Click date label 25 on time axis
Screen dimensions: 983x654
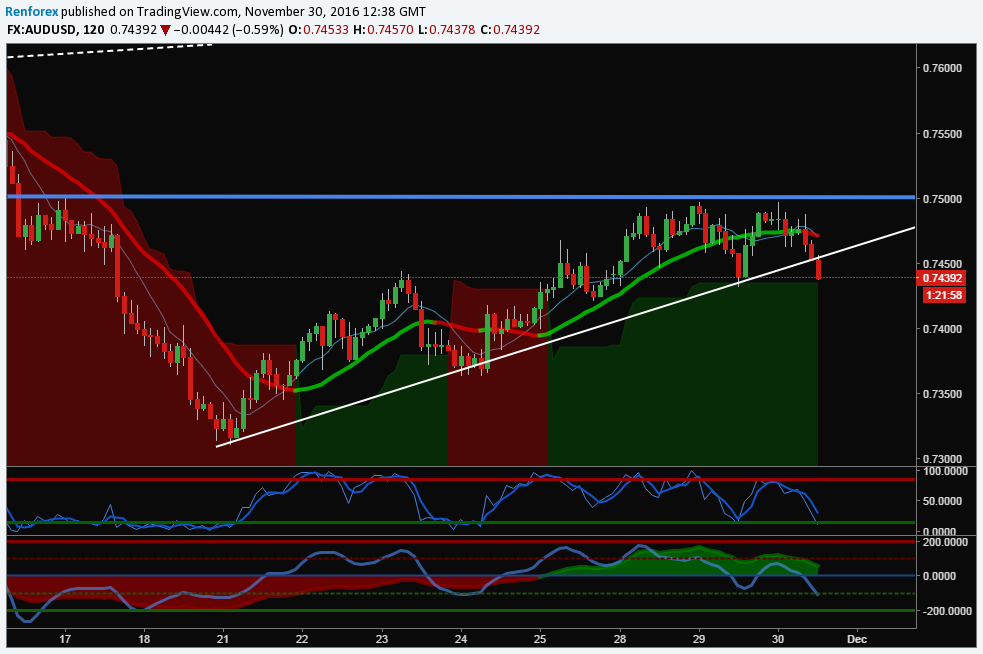tap(540, 639)
